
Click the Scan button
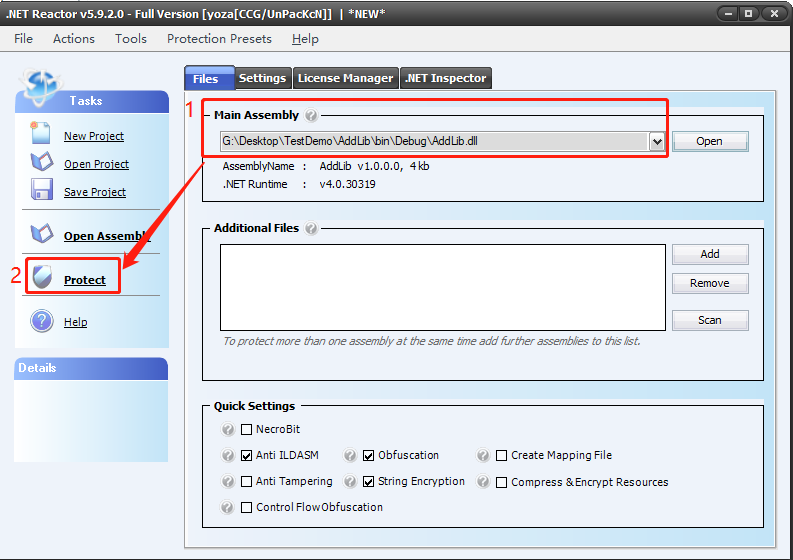click(x=710, y=320)
